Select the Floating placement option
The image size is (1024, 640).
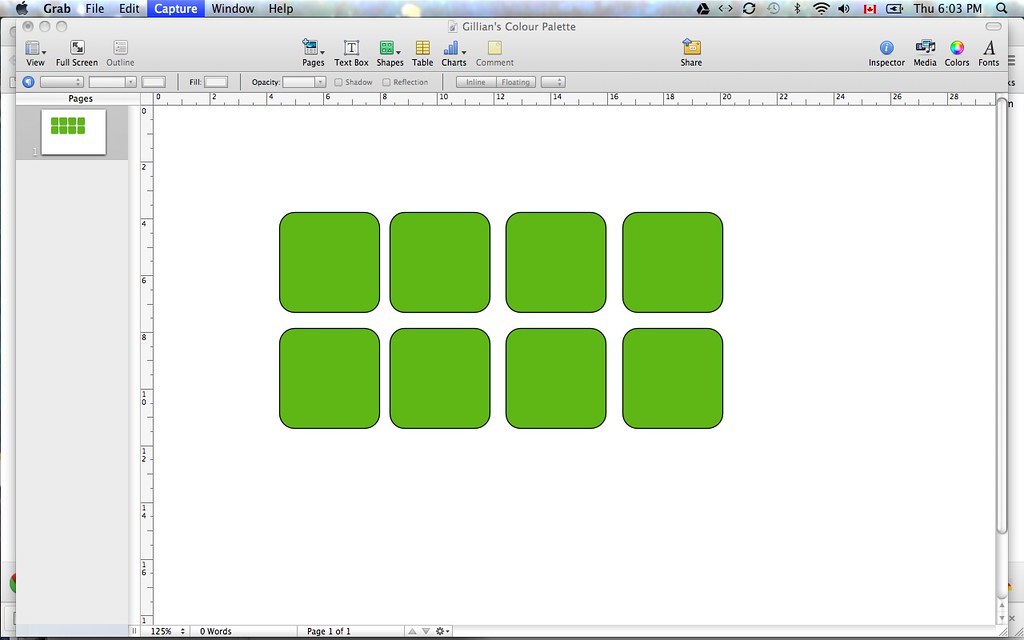pos(516,82)
